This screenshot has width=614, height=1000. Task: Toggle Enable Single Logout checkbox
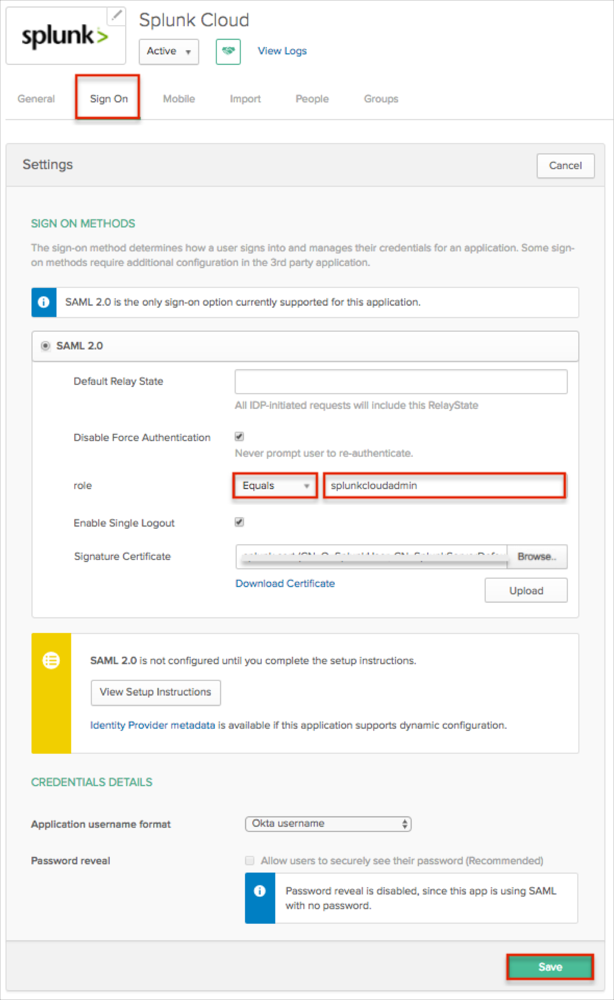(x=239, y=522)
